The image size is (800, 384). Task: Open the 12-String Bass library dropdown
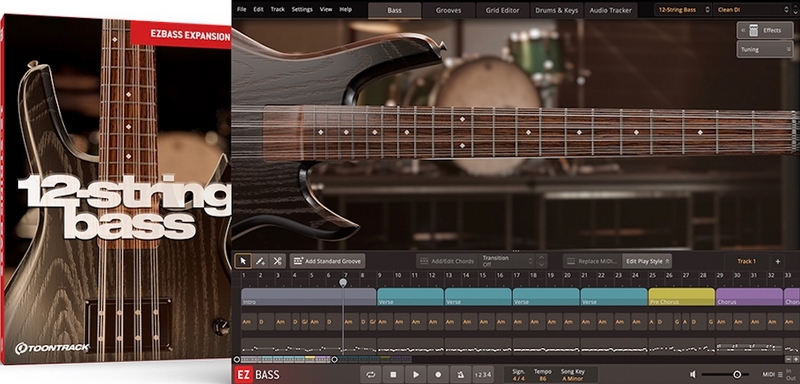coord(683,10)
